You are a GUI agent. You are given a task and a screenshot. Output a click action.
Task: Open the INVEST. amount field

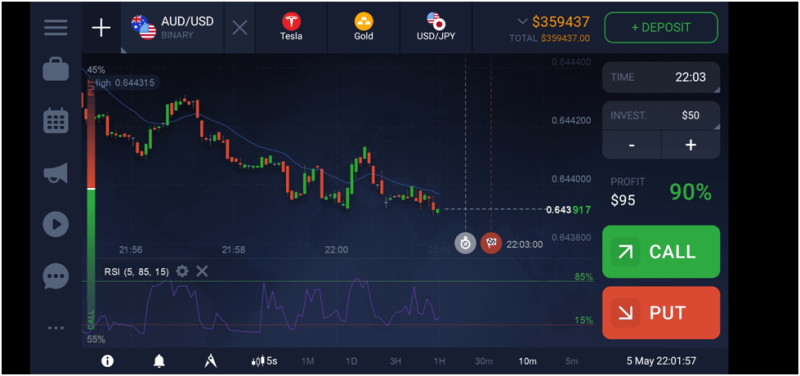tap(661, 116)
